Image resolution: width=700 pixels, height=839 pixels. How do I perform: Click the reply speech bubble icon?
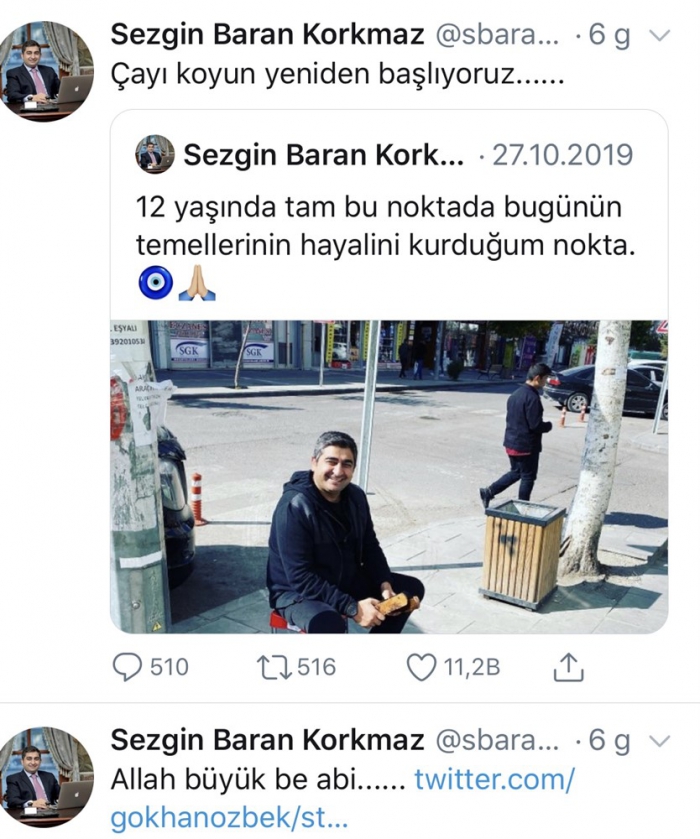pos(127,667)
